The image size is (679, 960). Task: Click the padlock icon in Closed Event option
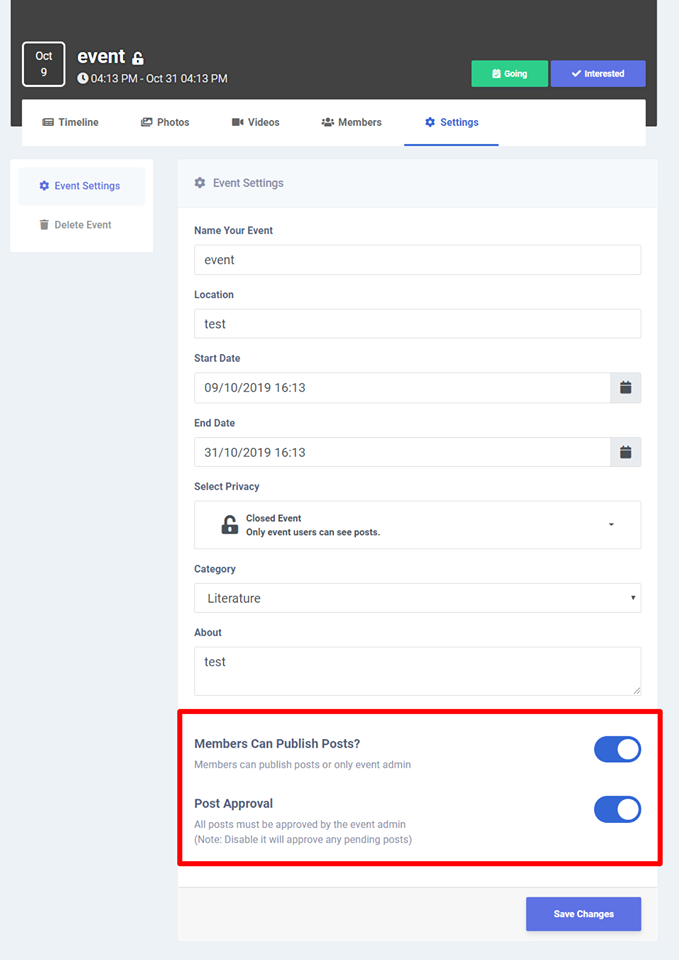click(x=230, y=525)
